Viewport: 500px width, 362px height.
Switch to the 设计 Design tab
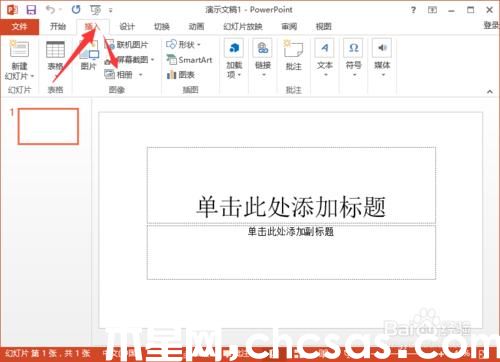(127, 27)
